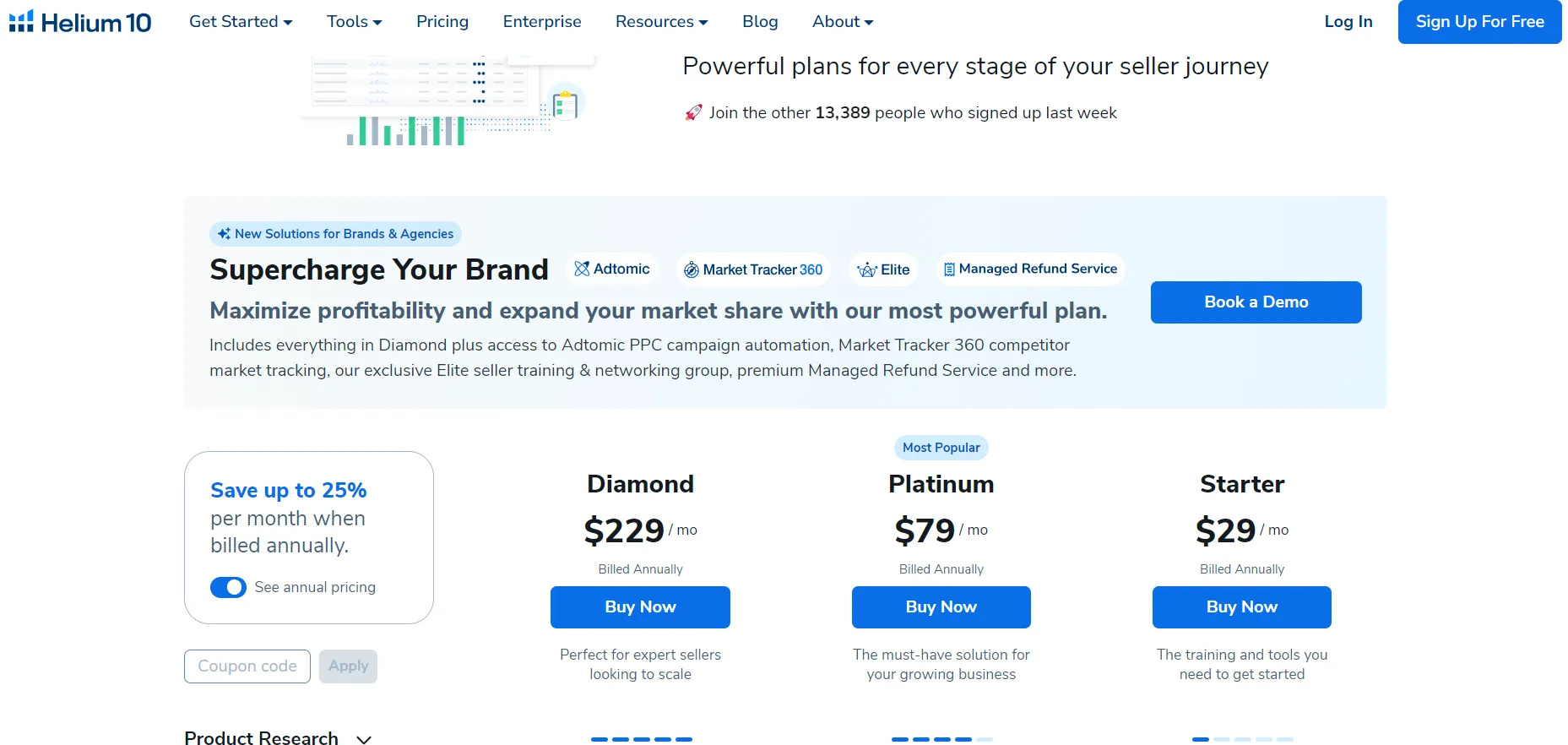
Task: Click the Coupon code input field
Action: [x=247, y=666]
